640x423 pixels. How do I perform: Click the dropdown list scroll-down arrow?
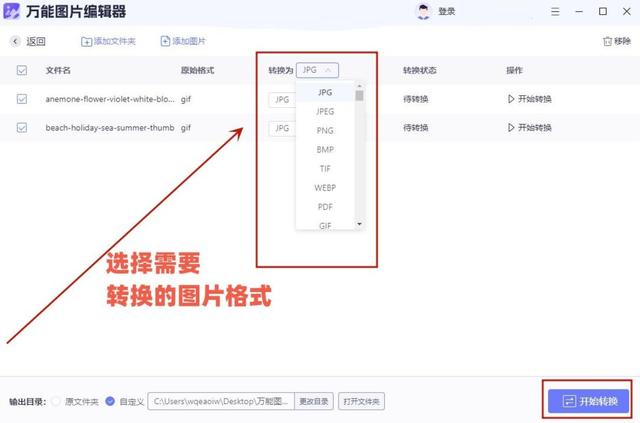click(359, 224)
